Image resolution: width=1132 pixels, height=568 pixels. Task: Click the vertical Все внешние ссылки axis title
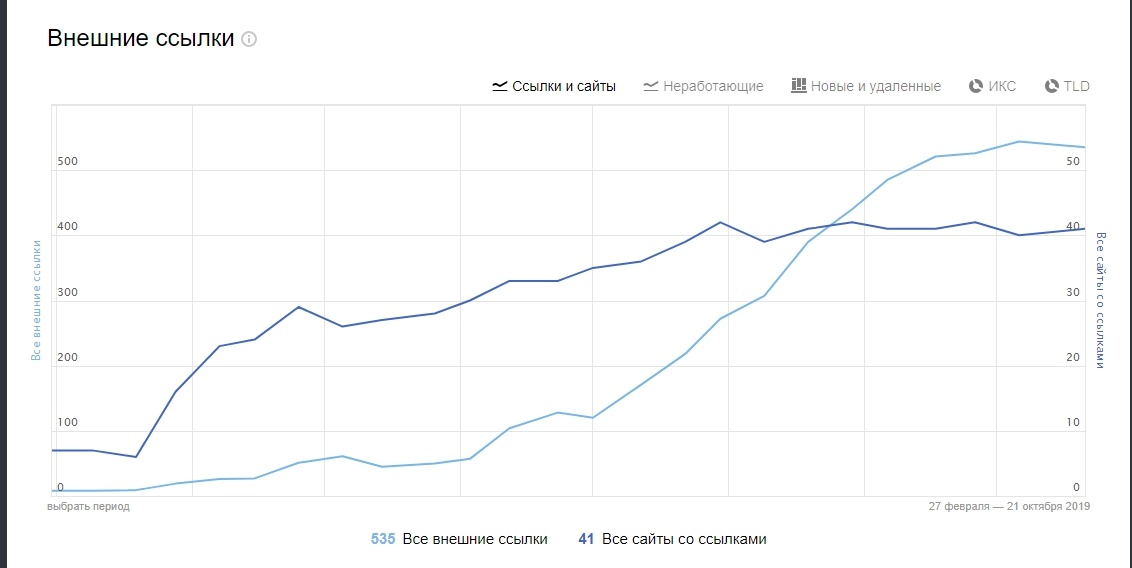click(x=36, y=300)
